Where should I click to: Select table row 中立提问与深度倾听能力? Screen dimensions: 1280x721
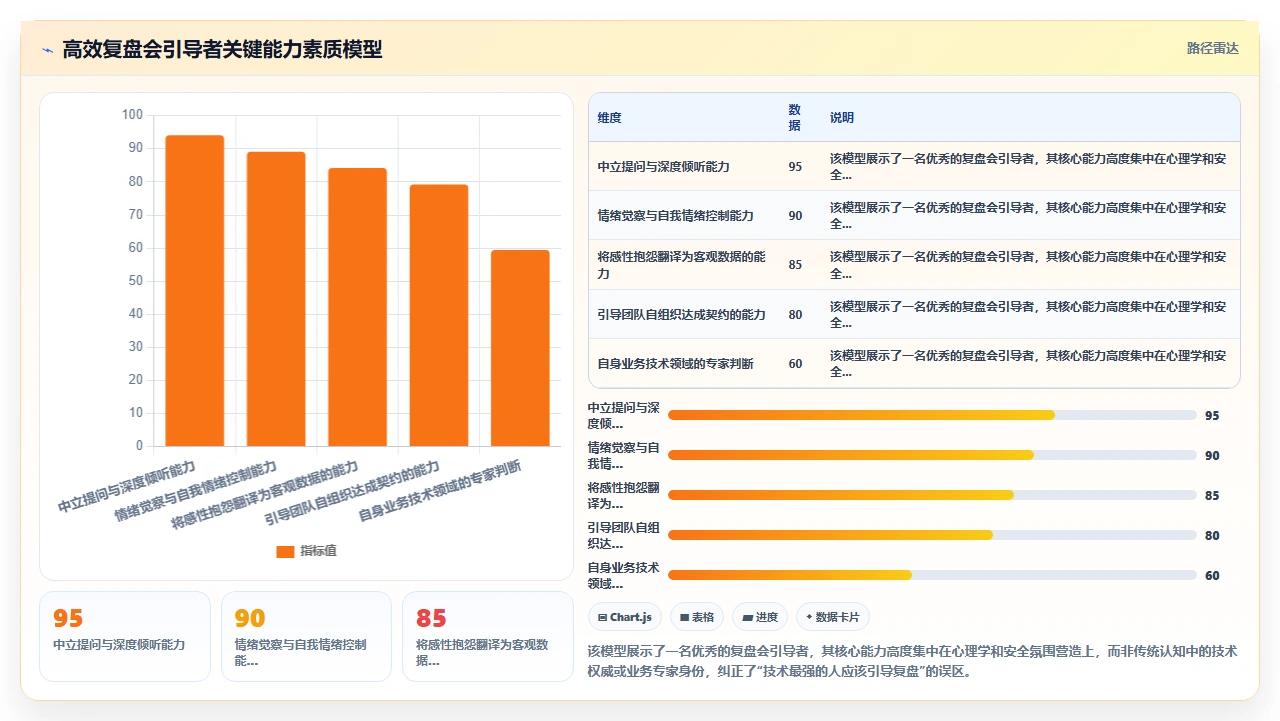click(914, 166)
